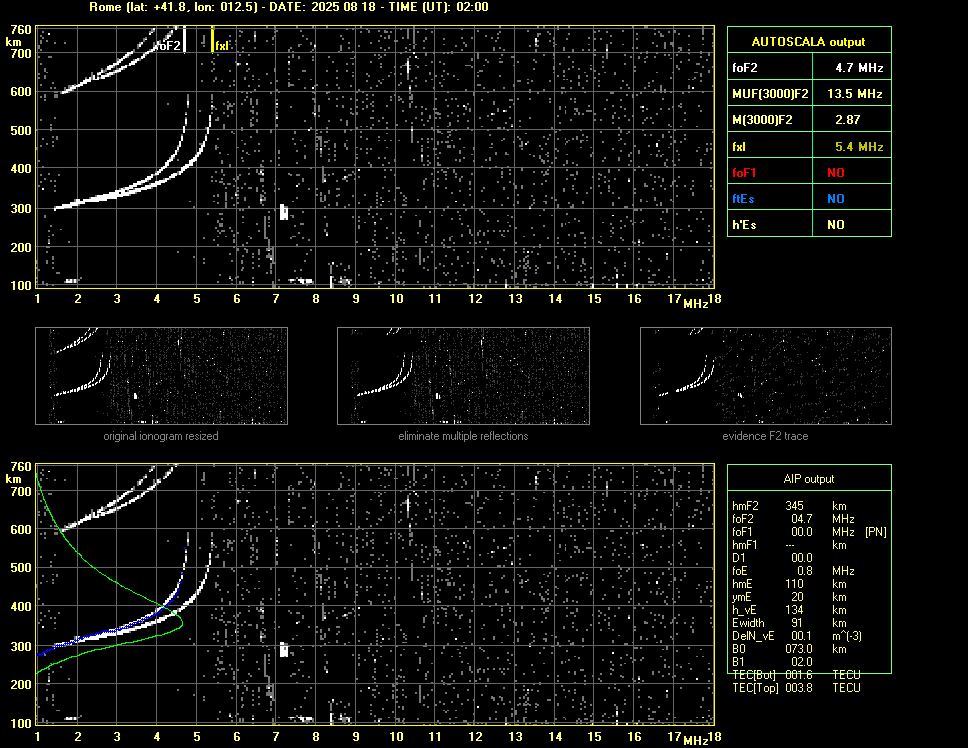The image size is (968, 748).
Task: Open the evidence F2 trace thumbnail
Action: (766, 376)
